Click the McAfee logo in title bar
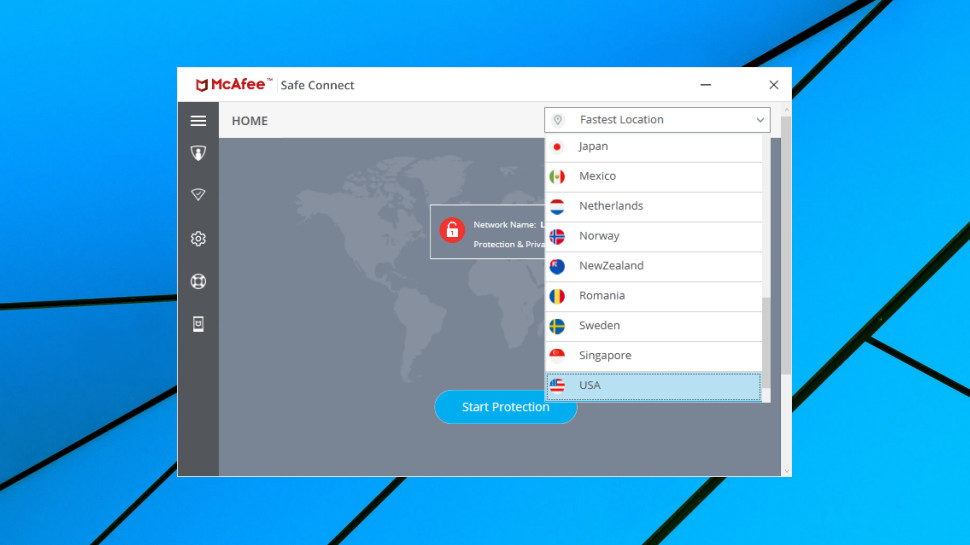Screen dimensions: 970x545 [x=234, y=85]
